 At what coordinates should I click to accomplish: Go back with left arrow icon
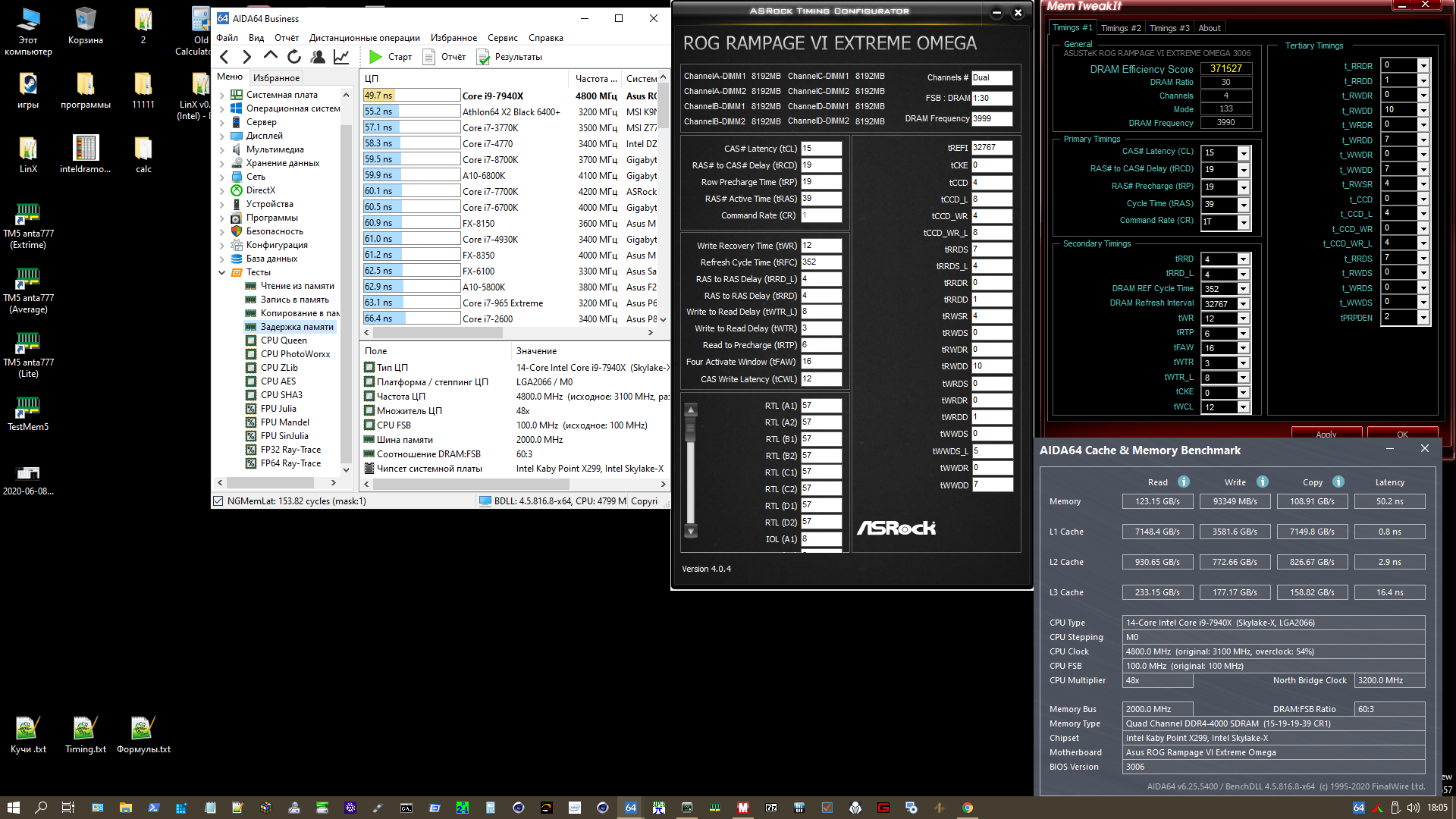coord(224,57)
